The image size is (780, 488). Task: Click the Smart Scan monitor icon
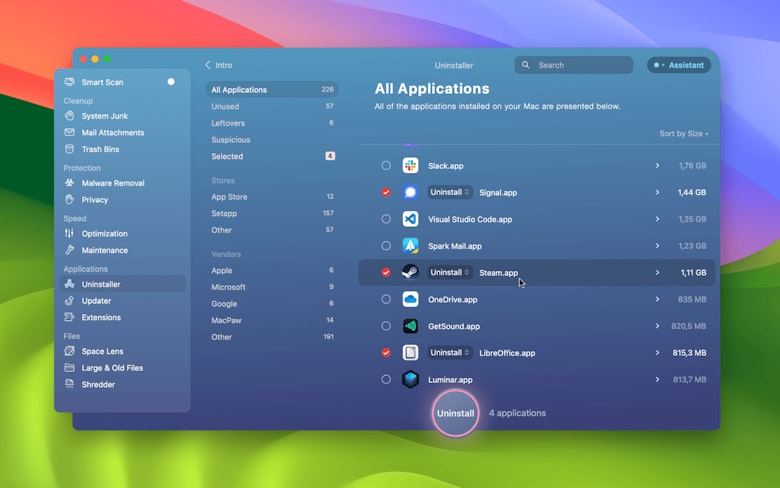coord(70,82)
